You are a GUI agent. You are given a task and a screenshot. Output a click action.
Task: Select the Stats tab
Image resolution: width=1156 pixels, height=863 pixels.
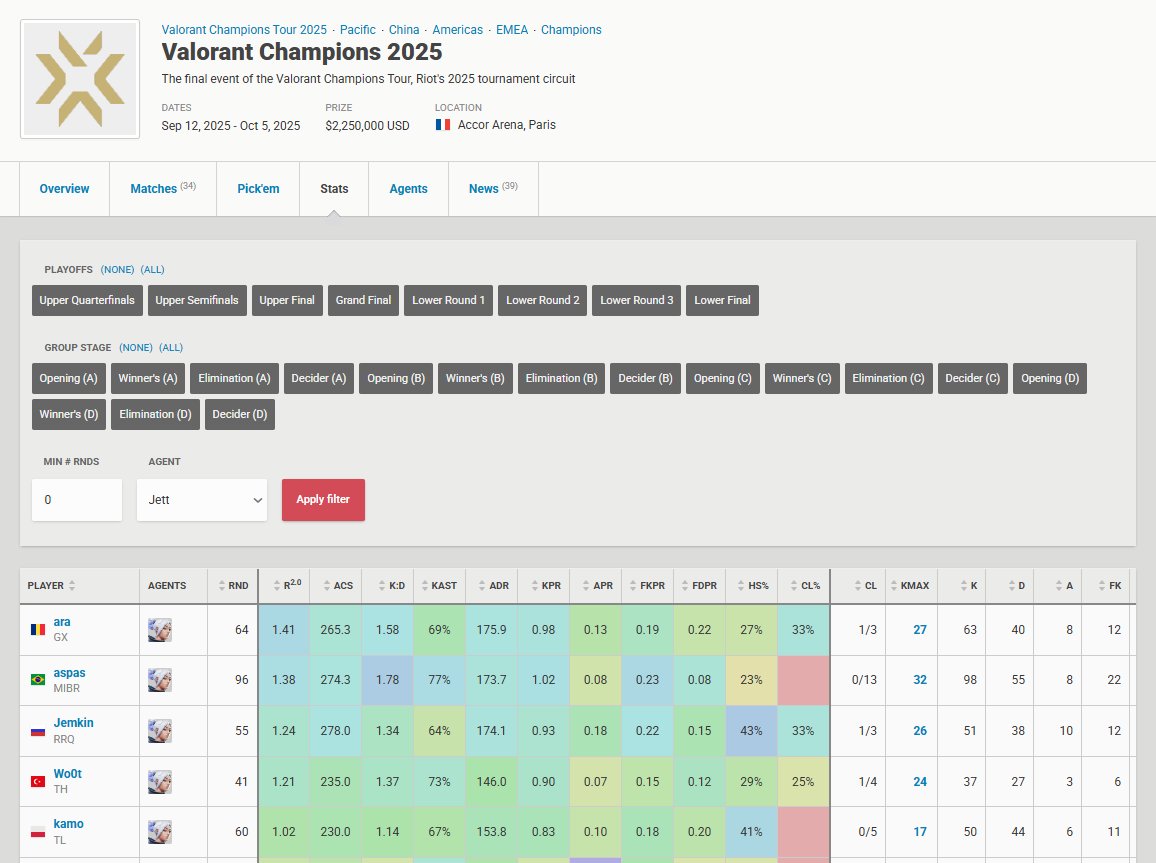click(334, 189)
